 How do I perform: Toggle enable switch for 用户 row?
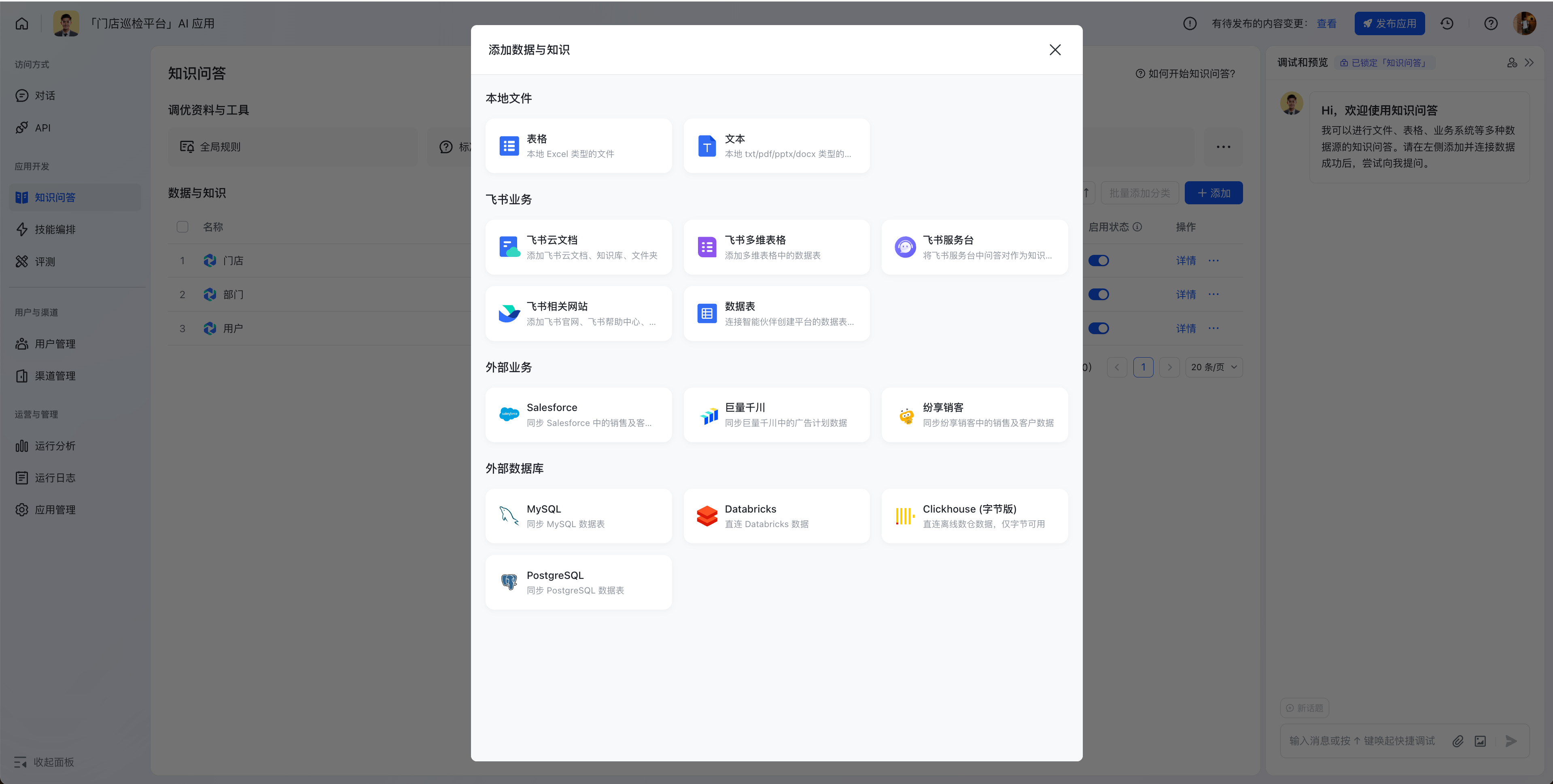pos(1098,328)
